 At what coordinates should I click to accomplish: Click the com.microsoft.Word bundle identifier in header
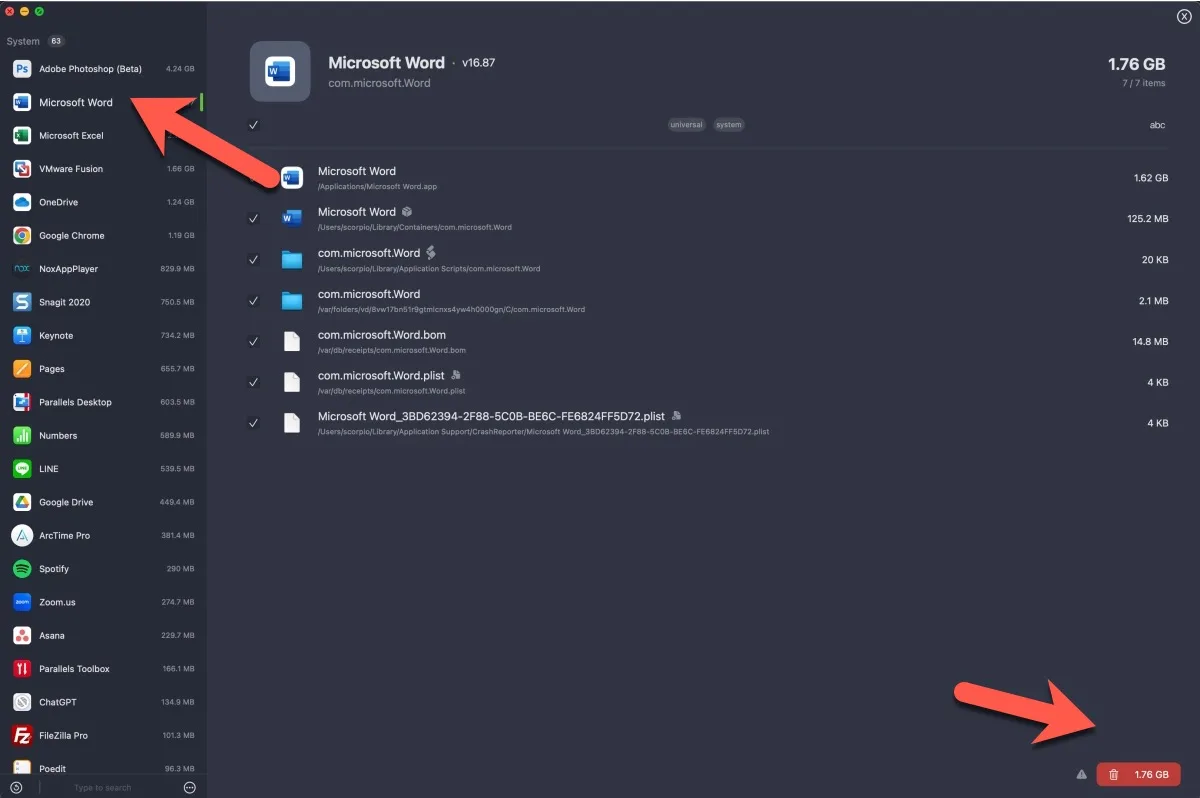[379, 83]
